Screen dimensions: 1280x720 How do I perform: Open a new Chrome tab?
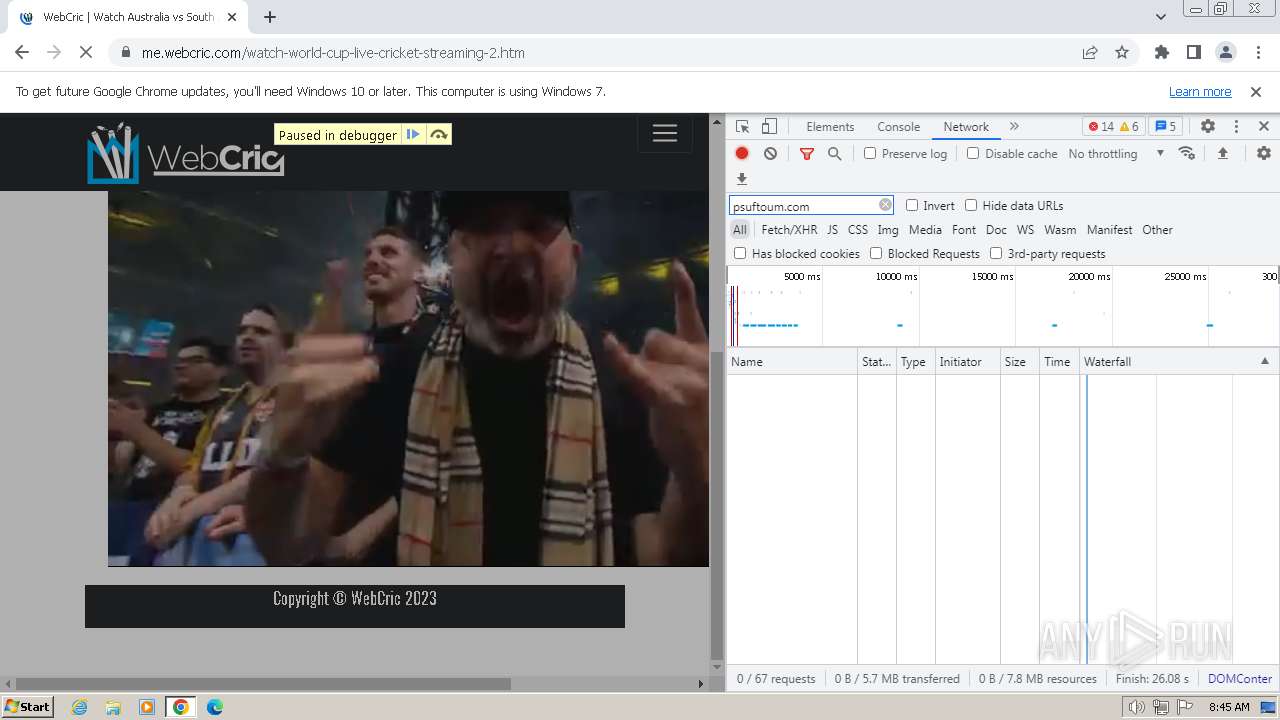click(x=270, y=17)
